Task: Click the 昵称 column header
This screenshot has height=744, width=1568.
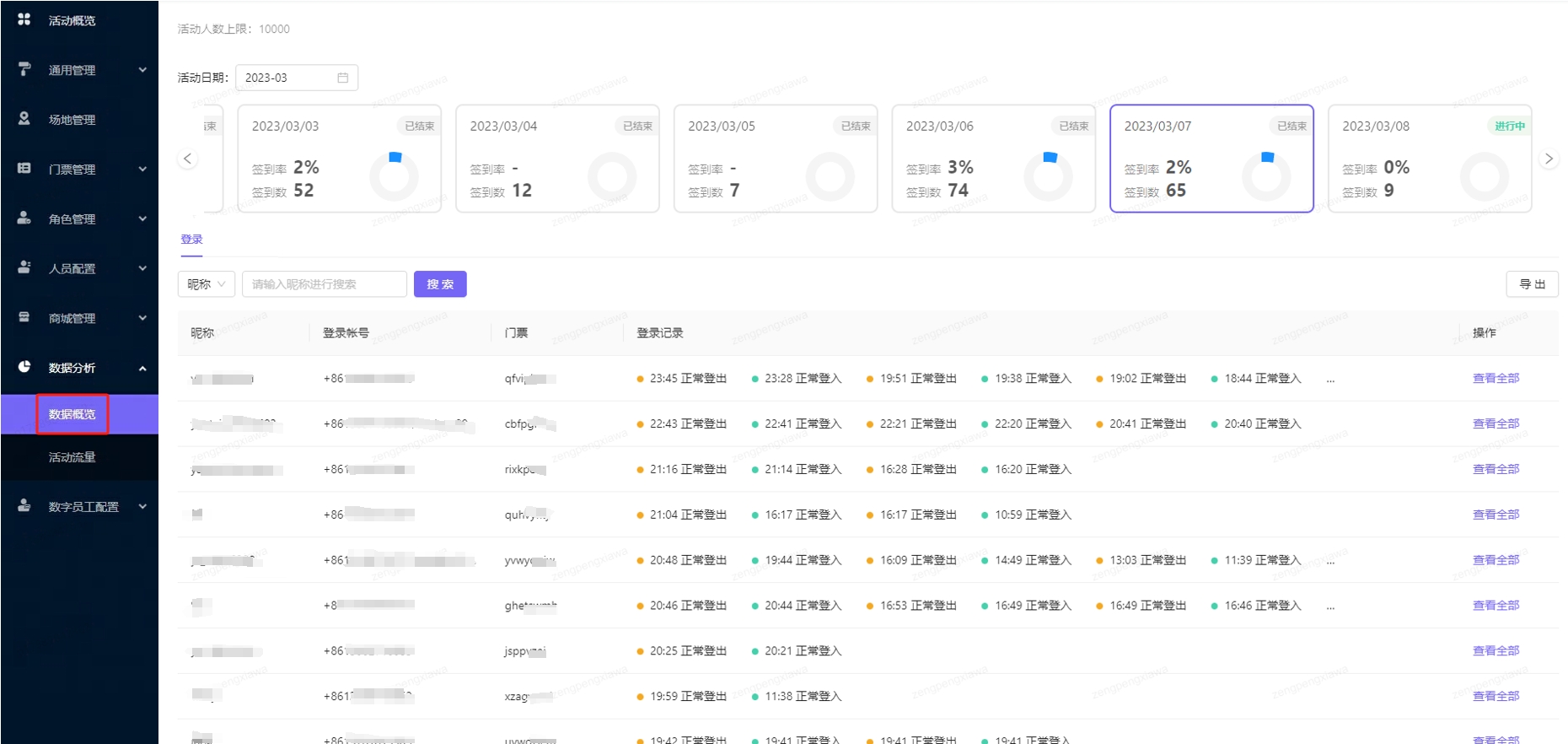Action: (202, 333)
